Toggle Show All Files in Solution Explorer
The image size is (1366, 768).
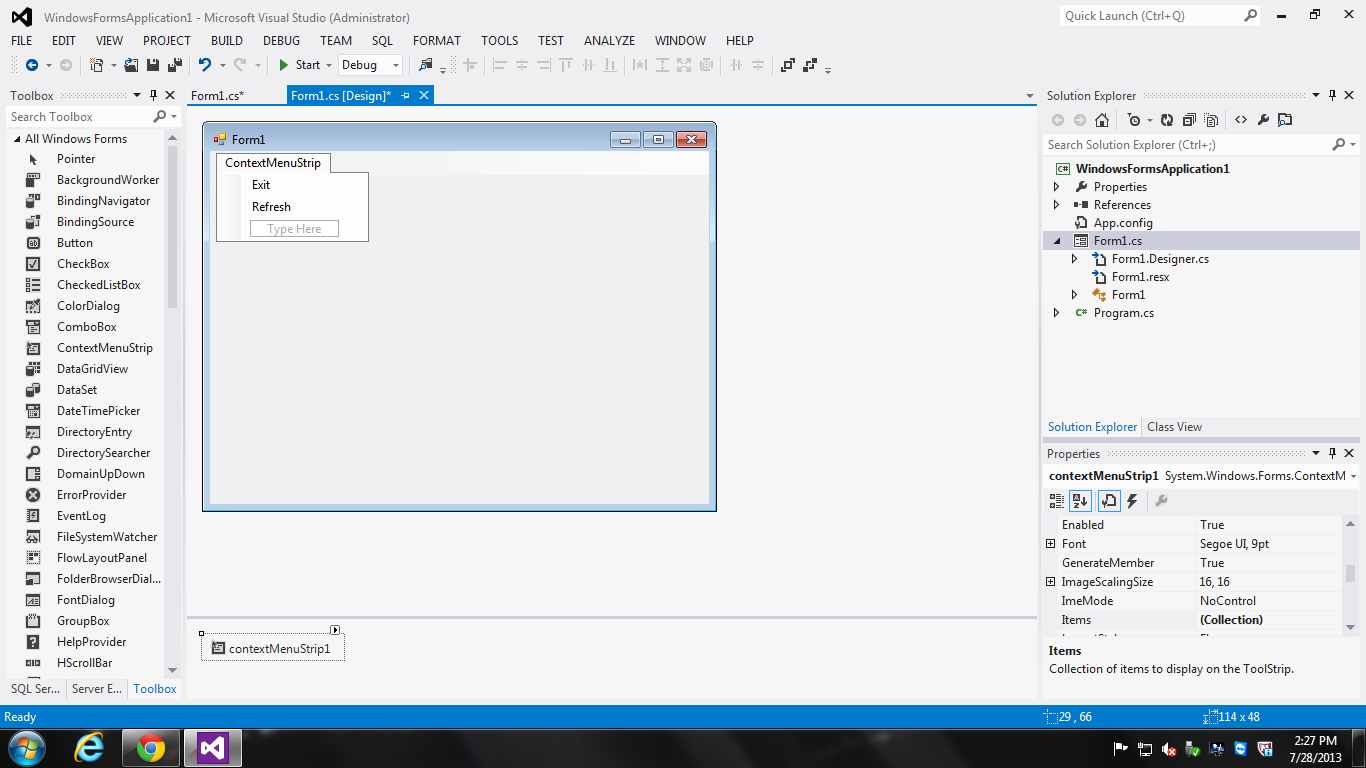coord(1211,120)
